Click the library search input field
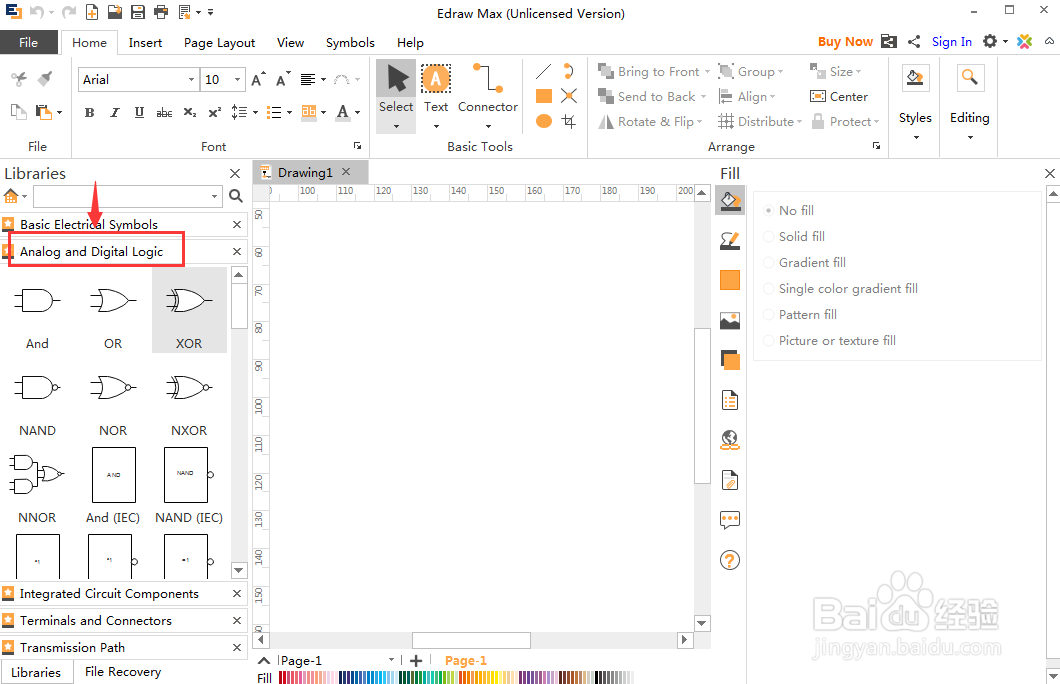1060x684 pixels. [122, 196]
